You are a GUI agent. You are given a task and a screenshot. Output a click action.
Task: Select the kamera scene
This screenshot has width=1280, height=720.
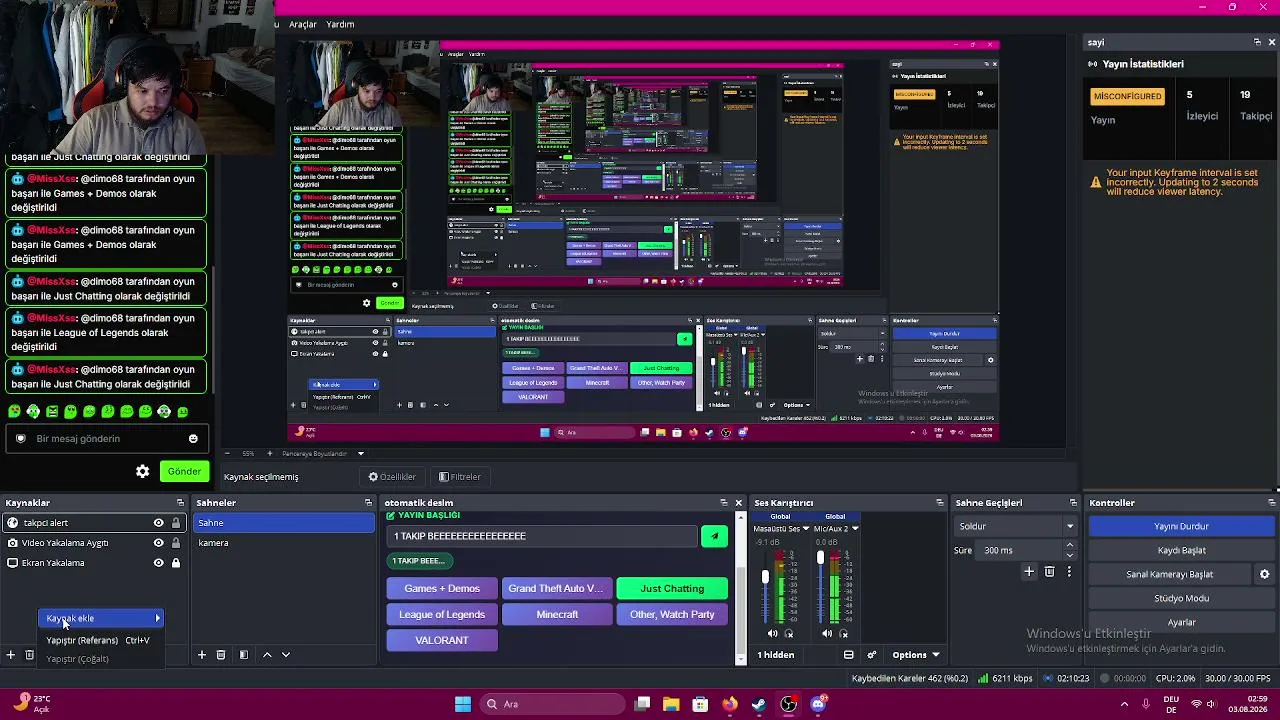[x=284, y=543]
